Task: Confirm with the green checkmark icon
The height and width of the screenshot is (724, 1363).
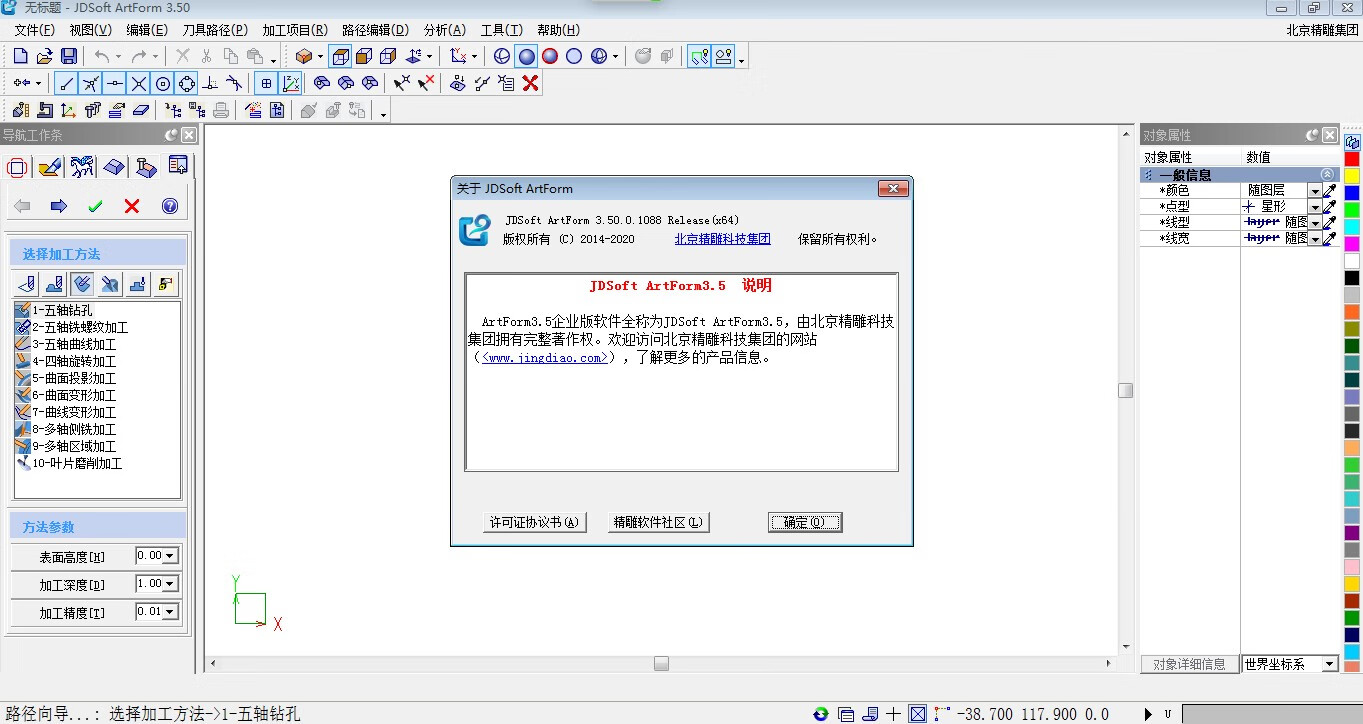Action: coord(95,206)
